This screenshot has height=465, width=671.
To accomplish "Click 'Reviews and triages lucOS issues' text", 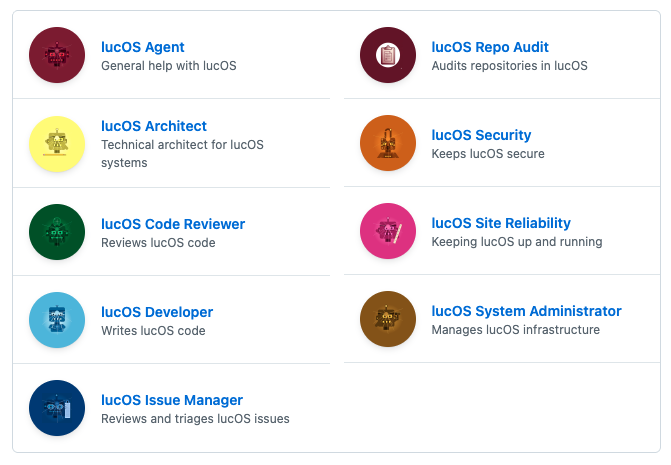I will pos(195,419).
